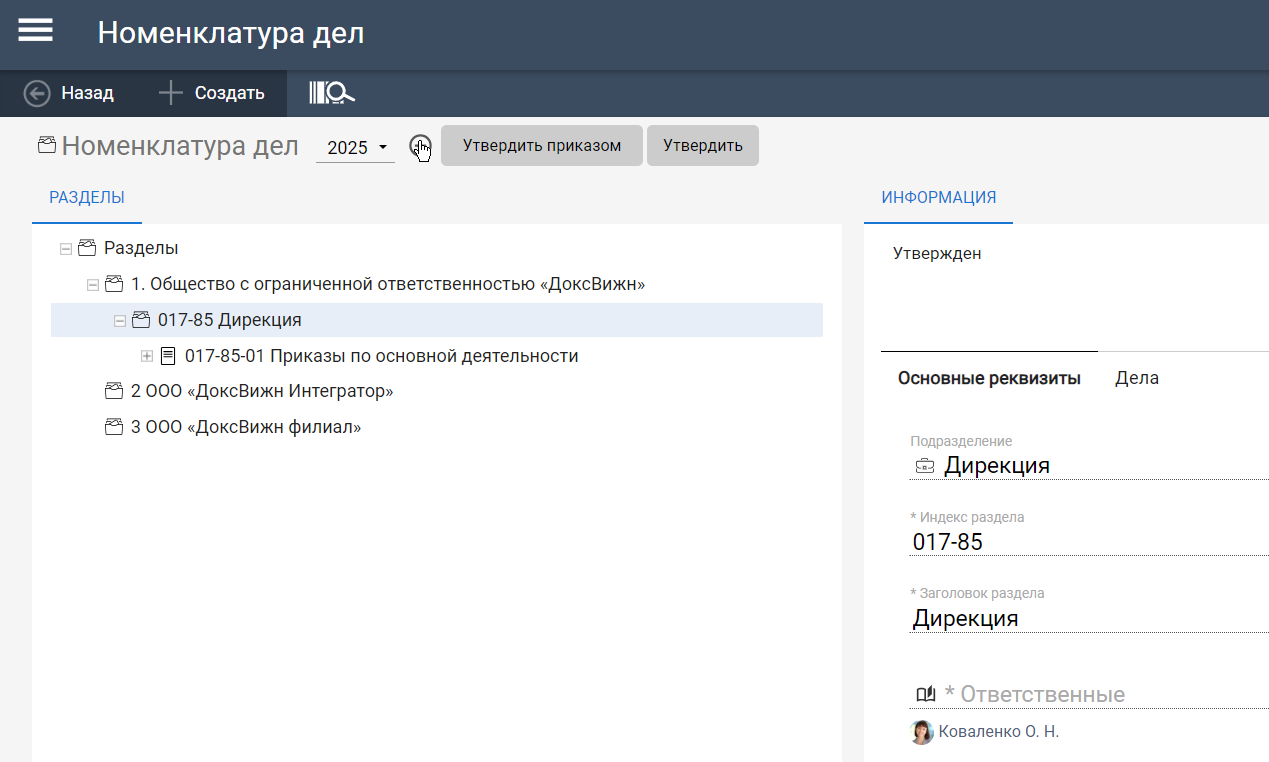
Task: Collapse the 017-85 Дирекция section
Action: 120,320
